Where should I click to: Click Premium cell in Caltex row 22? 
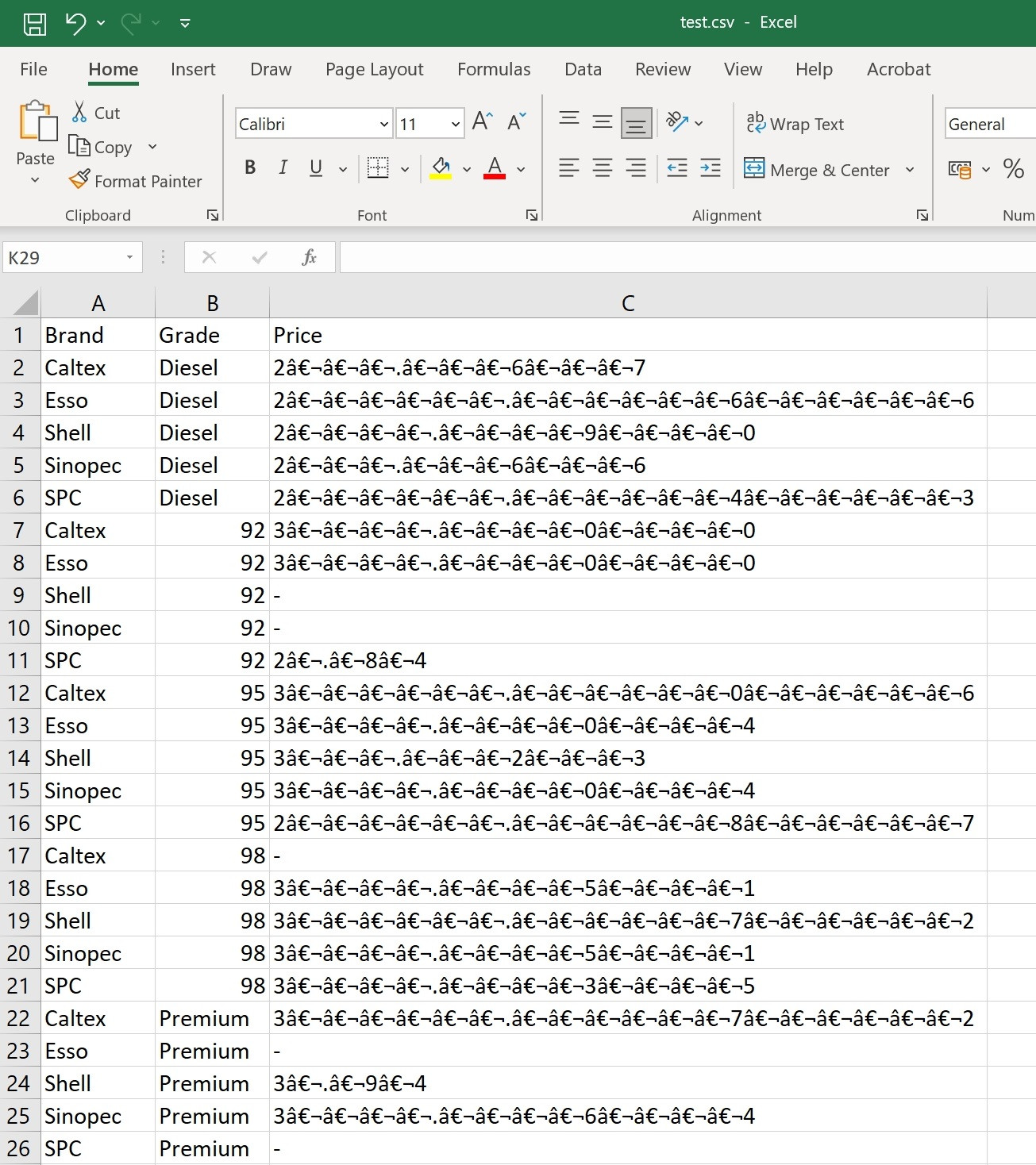coord(212,1018)
